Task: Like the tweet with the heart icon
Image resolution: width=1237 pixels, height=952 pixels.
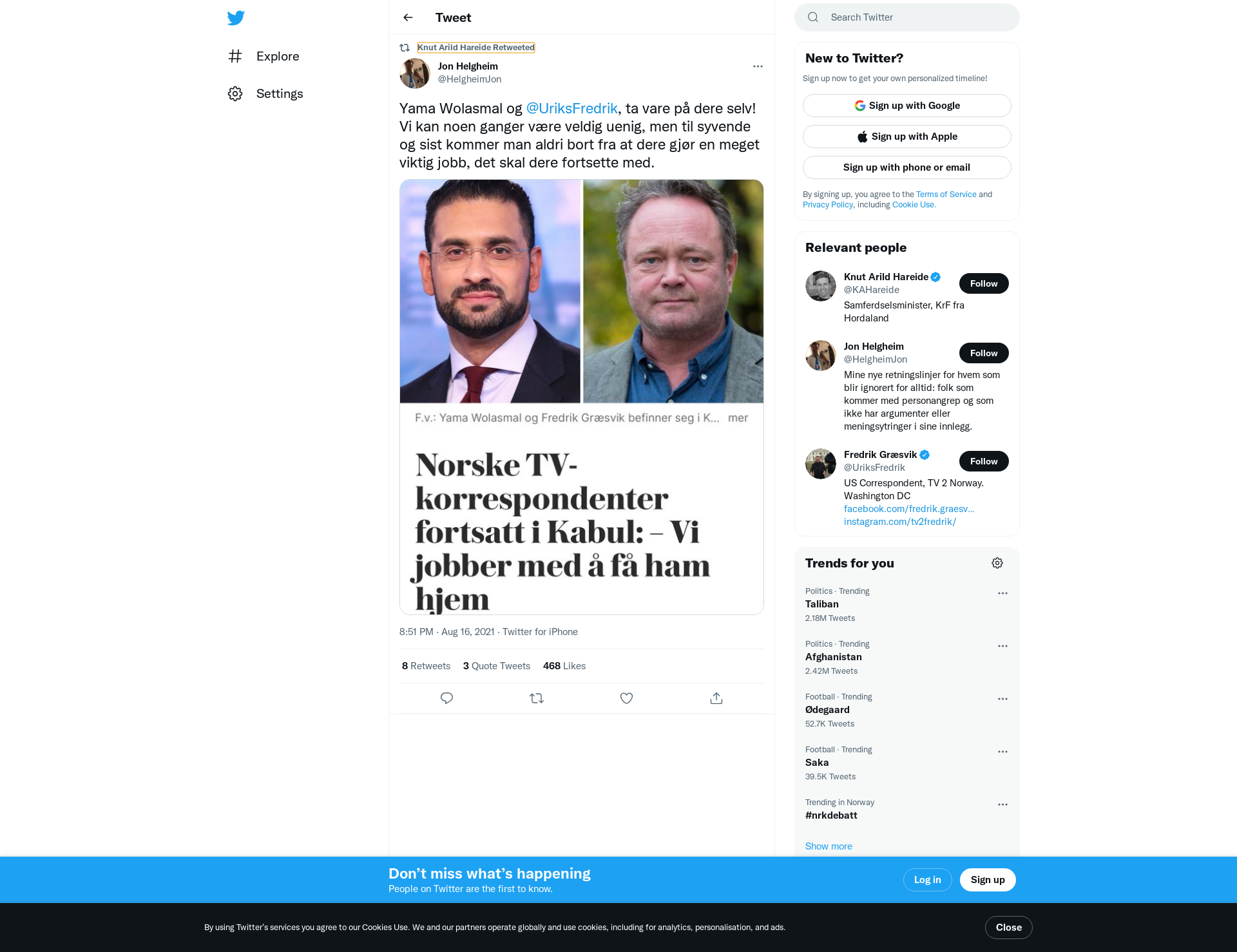Action: [626, 698]
